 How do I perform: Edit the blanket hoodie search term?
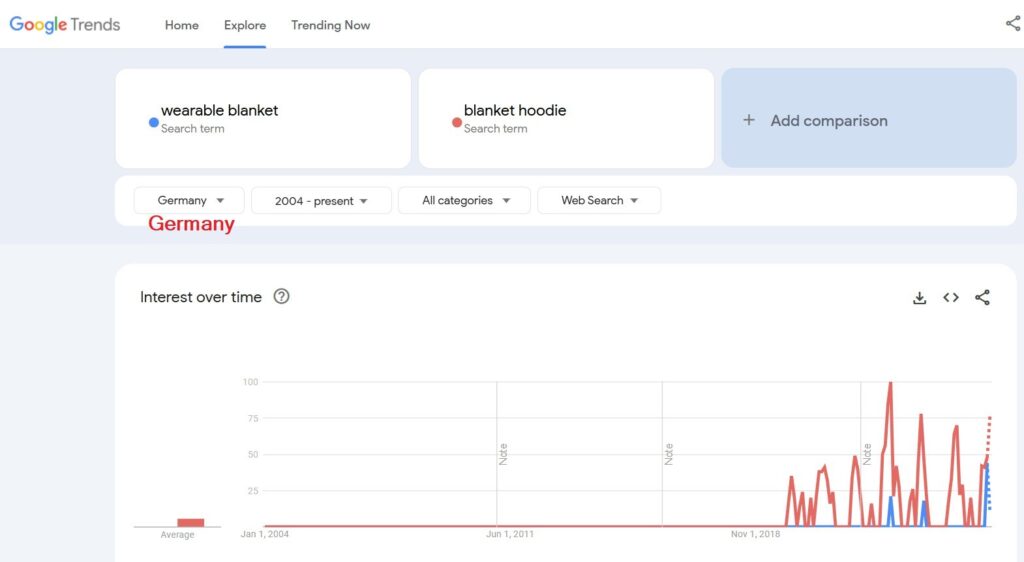515,111
